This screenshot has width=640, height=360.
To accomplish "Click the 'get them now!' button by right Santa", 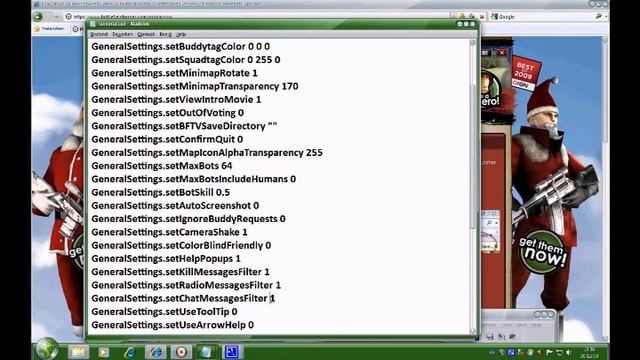I will [542, 252].
